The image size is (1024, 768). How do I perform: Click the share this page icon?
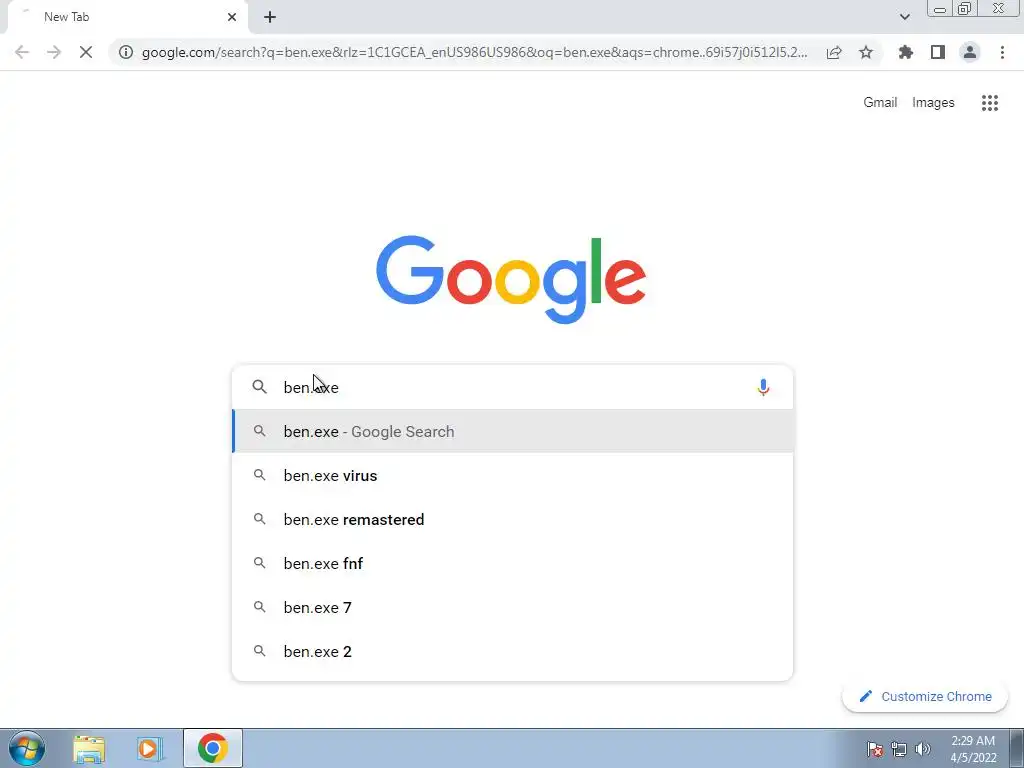(x=834, y=52)
